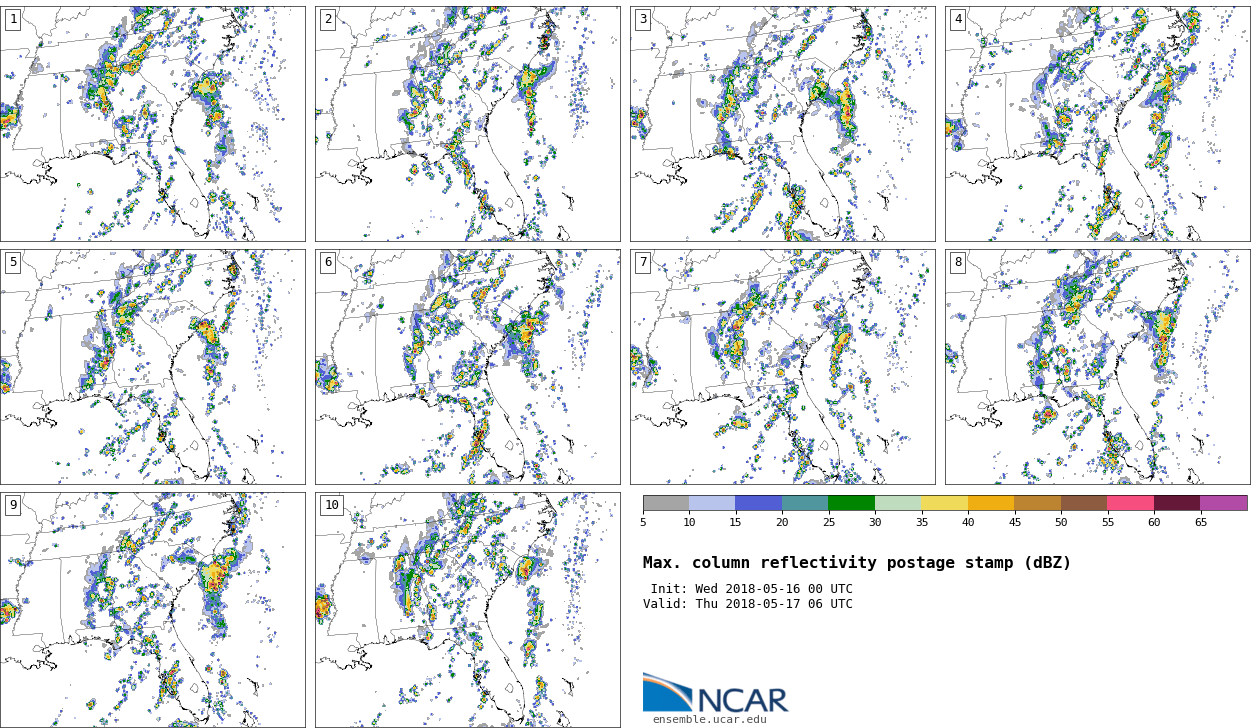Select ensemble member 2 map panel
1260x728 pixels.
pyautogui.click(x=467, y=123)
